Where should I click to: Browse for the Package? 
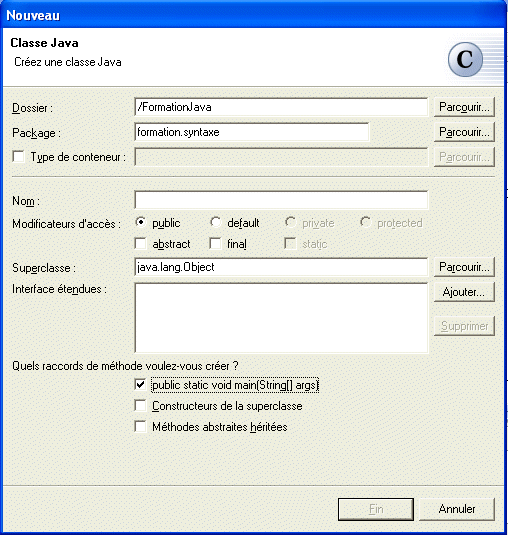point(464,132)
